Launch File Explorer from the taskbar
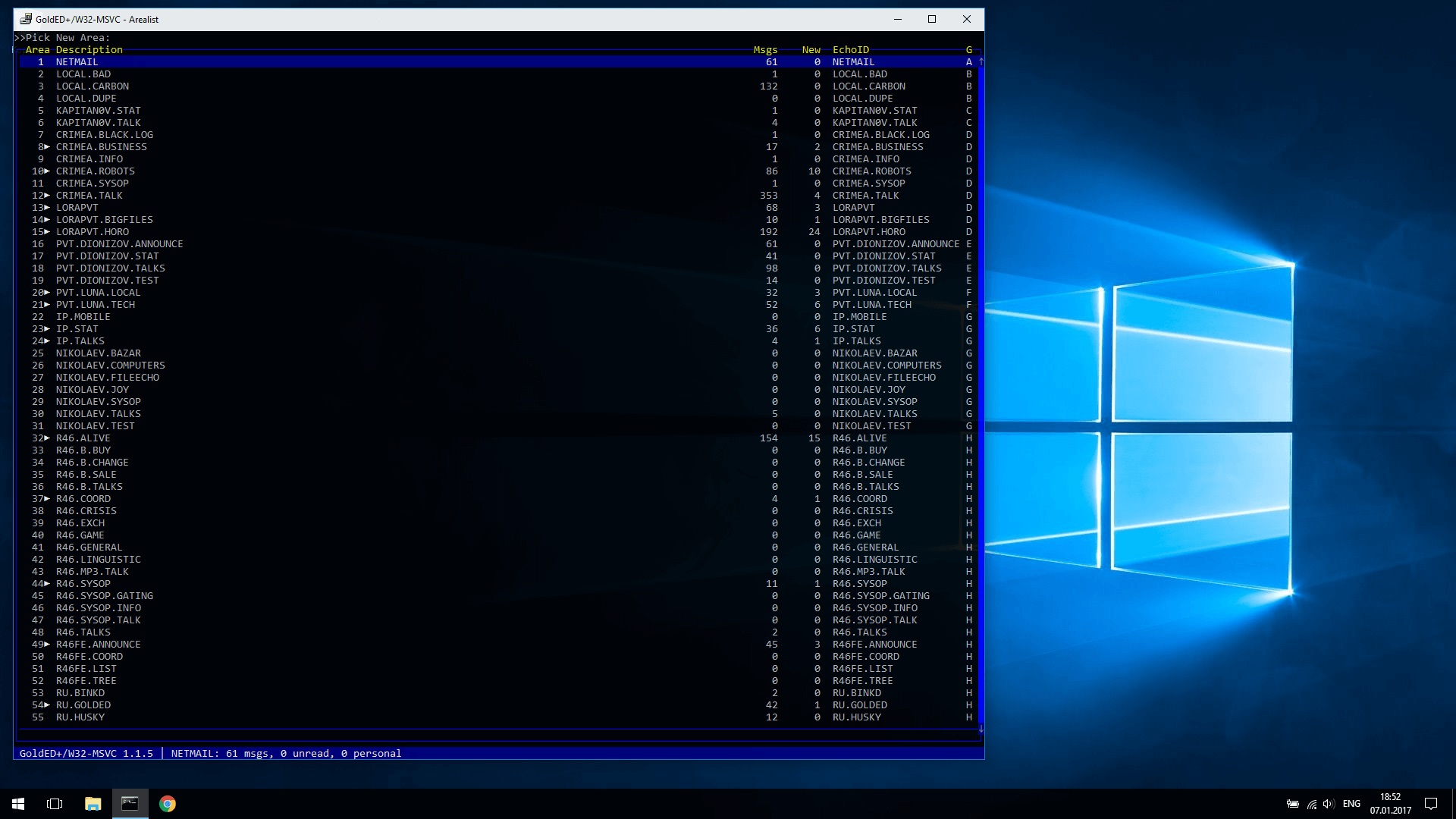Image resolution: width=1456 pixels, height=819 pixels. (x=93, y=804)
